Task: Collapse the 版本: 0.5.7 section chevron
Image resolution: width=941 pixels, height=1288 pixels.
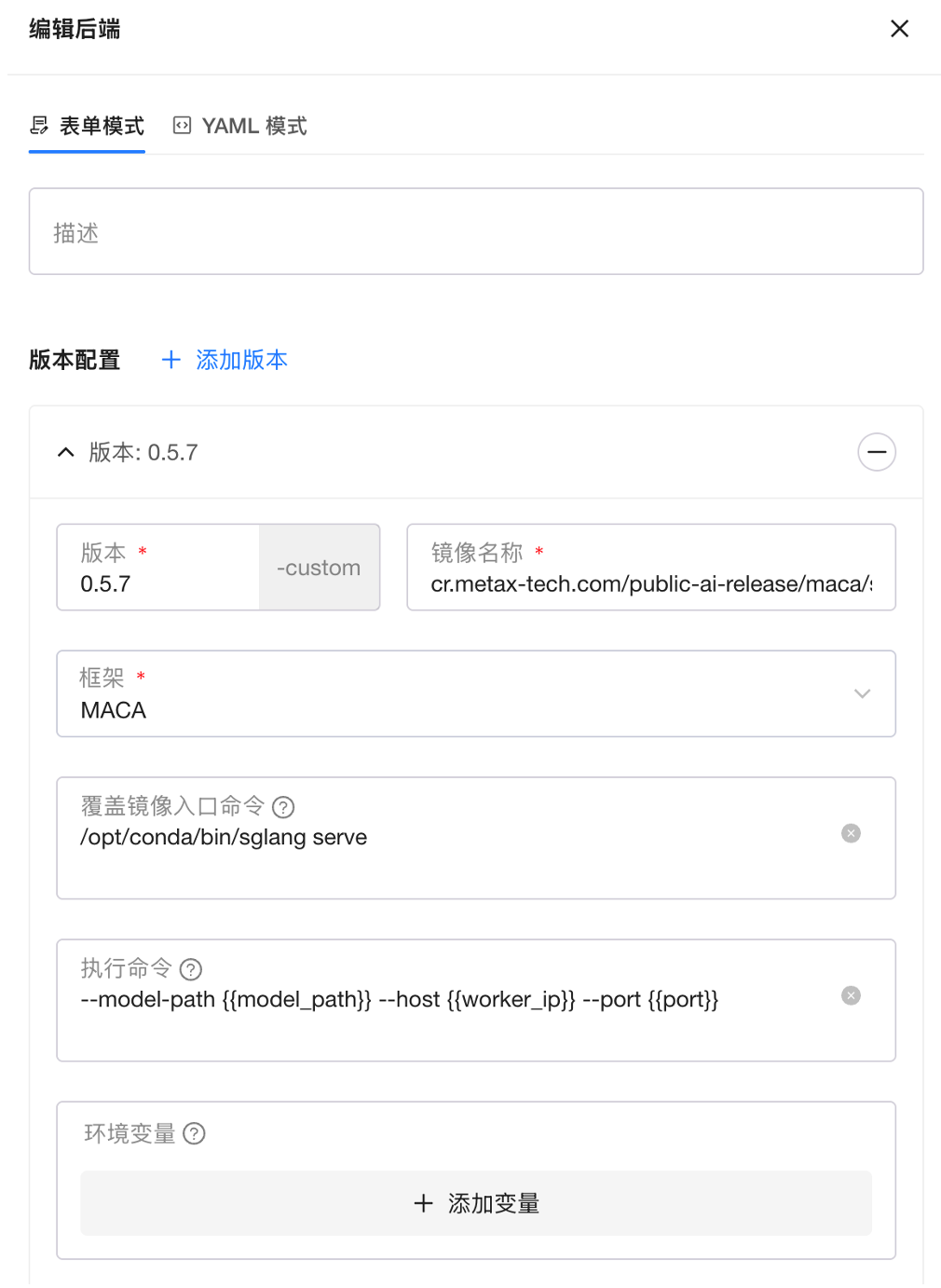Action: click(66, 453)
